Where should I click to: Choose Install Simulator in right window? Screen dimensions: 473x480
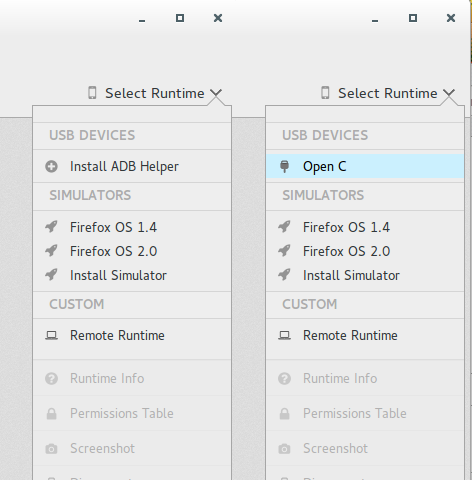pyautogui.click(x=365, y=275)
